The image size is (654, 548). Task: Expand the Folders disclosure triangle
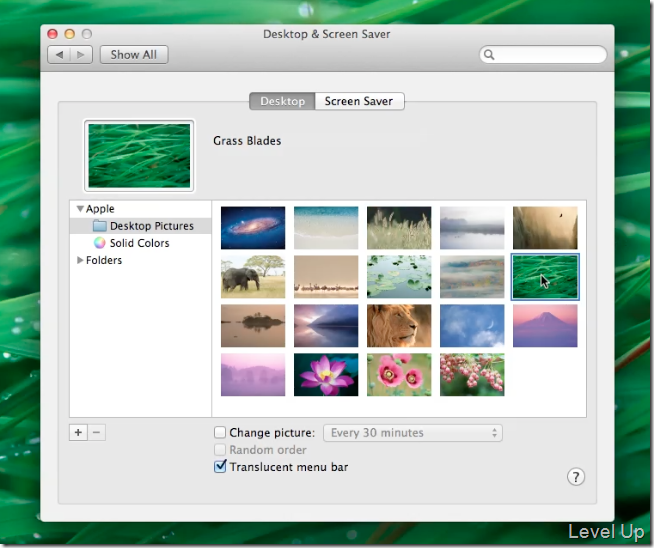pyautogui.click(x=80, y=260)
